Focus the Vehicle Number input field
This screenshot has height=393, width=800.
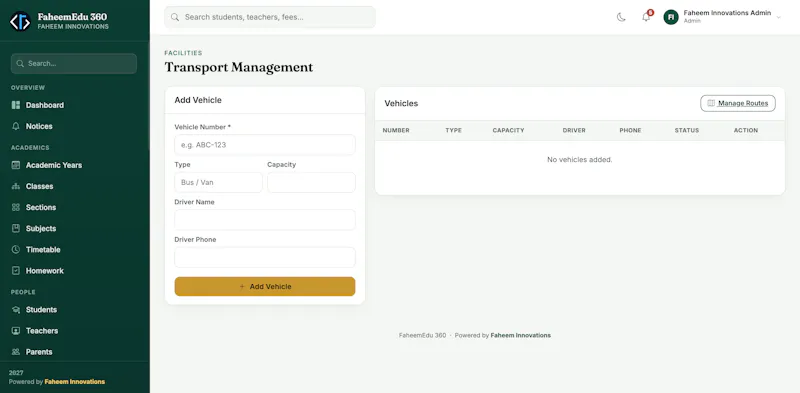coord(265,145)
